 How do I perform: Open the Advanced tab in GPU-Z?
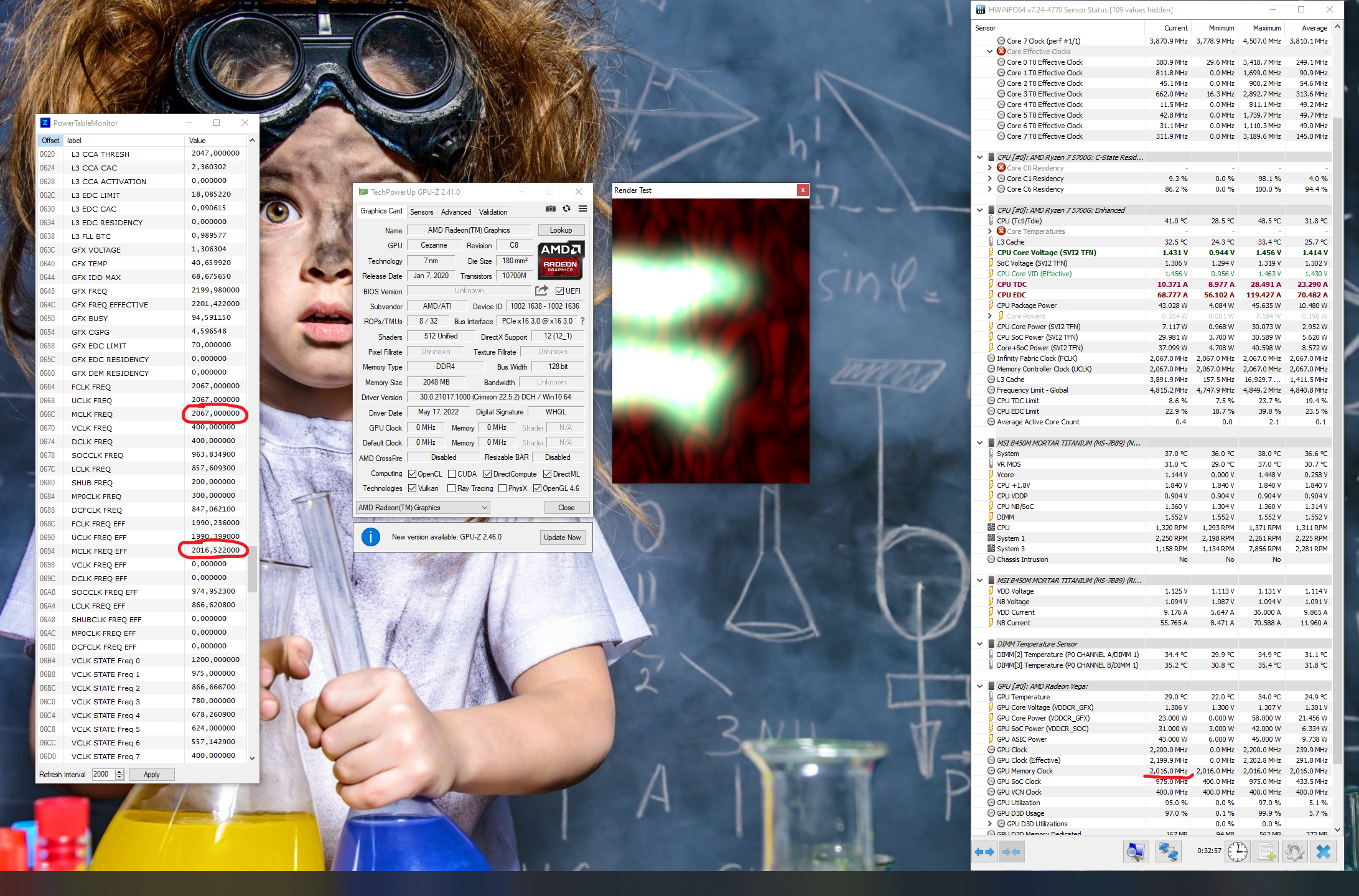click(x=455, y=212)
